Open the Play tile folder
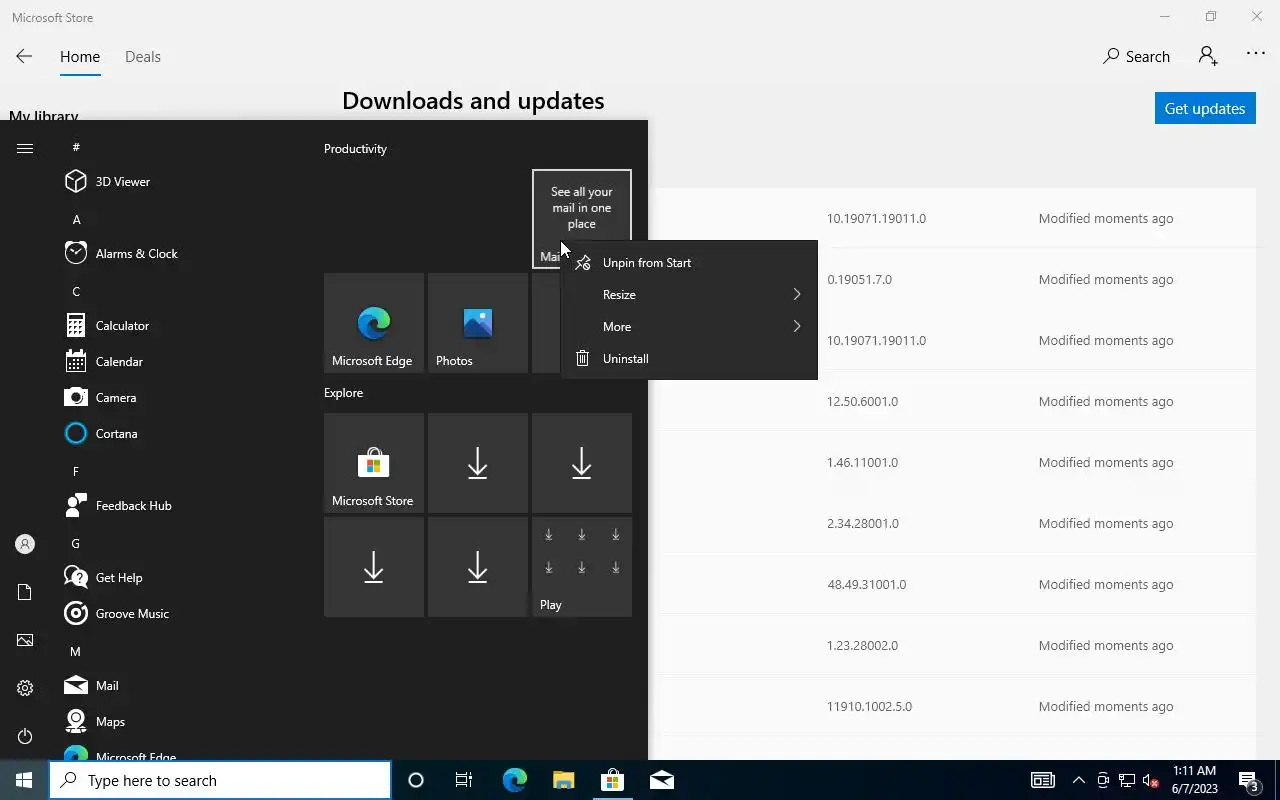Screen dimensions: 1280x800 (x=582, y=567)
